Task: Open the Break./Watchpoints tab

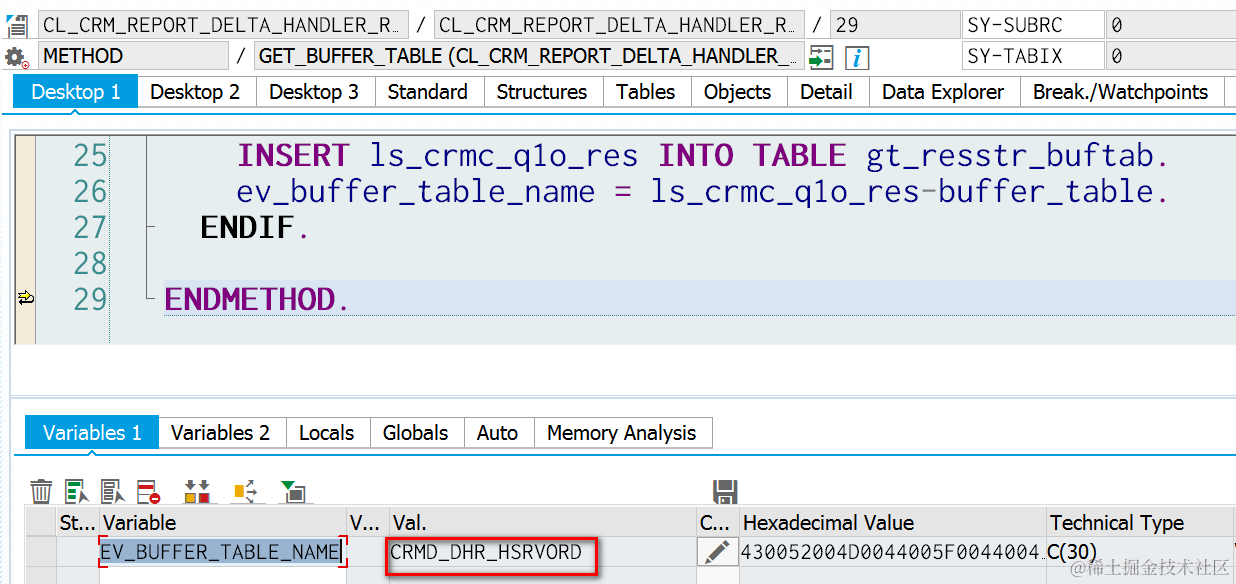Action: [1121, 92]
